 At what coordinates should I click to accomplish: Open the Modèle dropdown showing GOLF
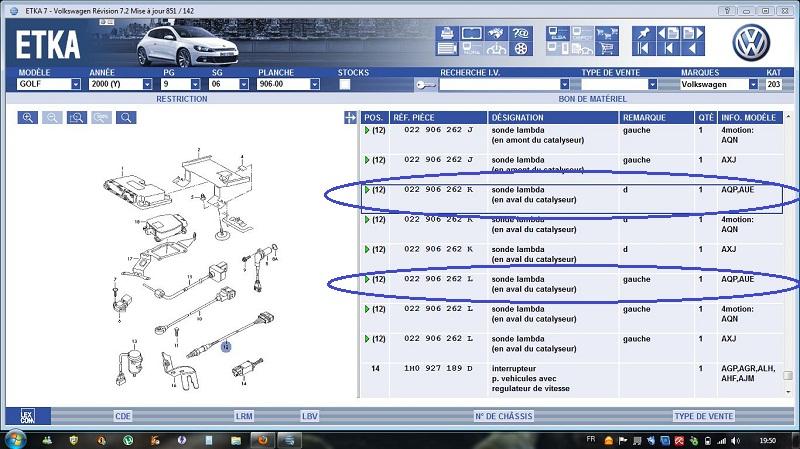[x=76, y=84]
